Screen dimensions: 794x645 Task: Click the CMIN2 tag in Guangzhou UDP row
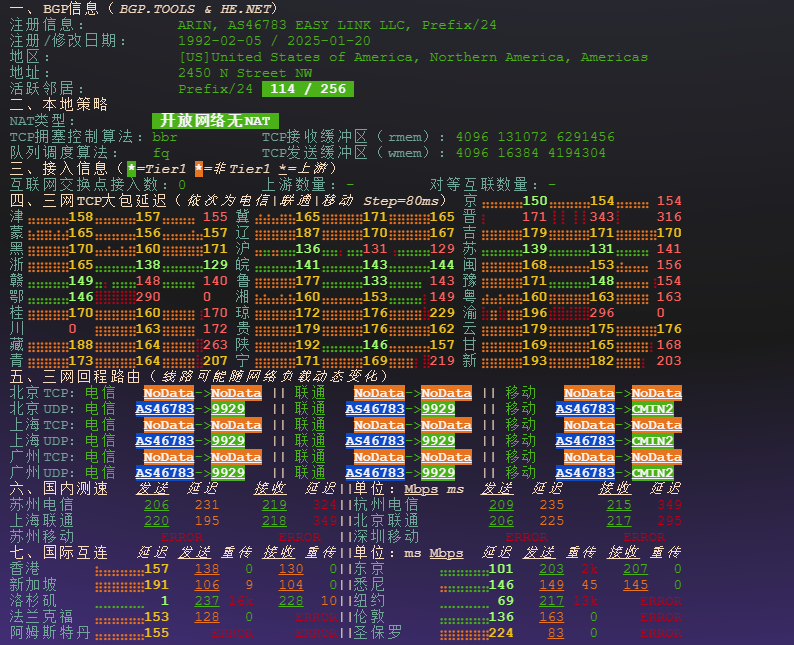(652, 473)
